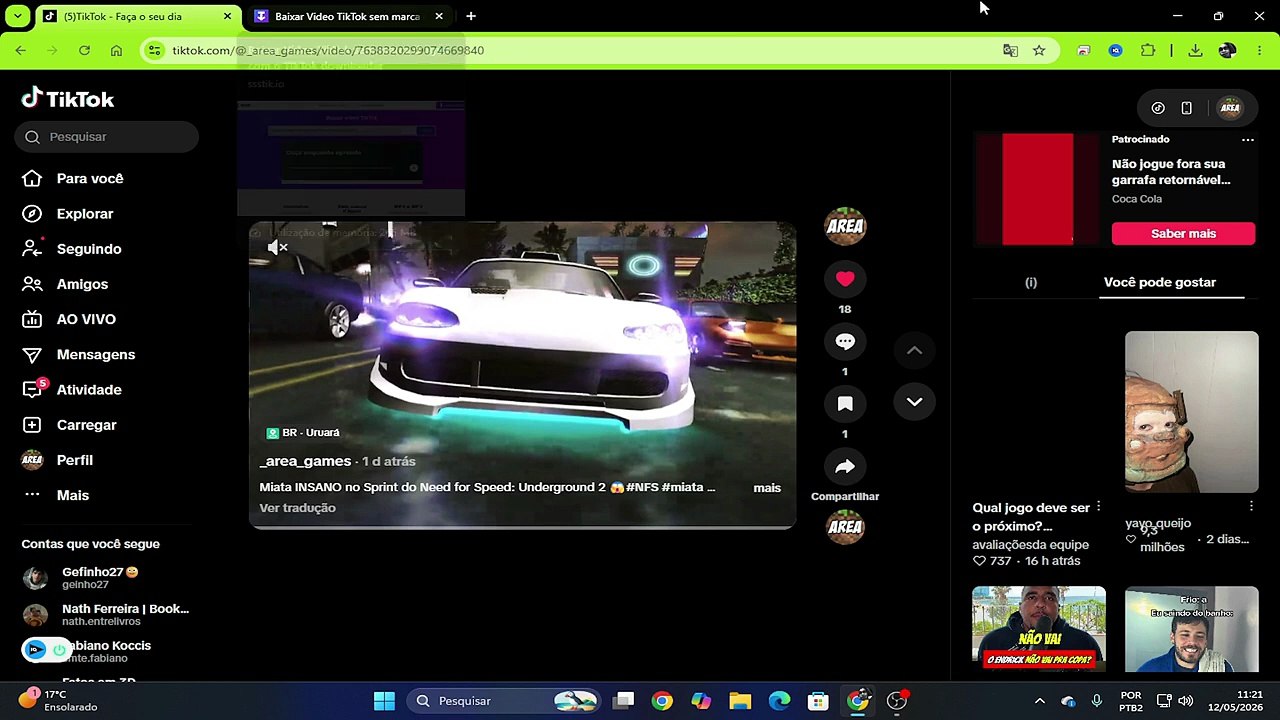The image size is (1280, 720).
Task: Like the video with the heart icon
Action: pos(845,279)
